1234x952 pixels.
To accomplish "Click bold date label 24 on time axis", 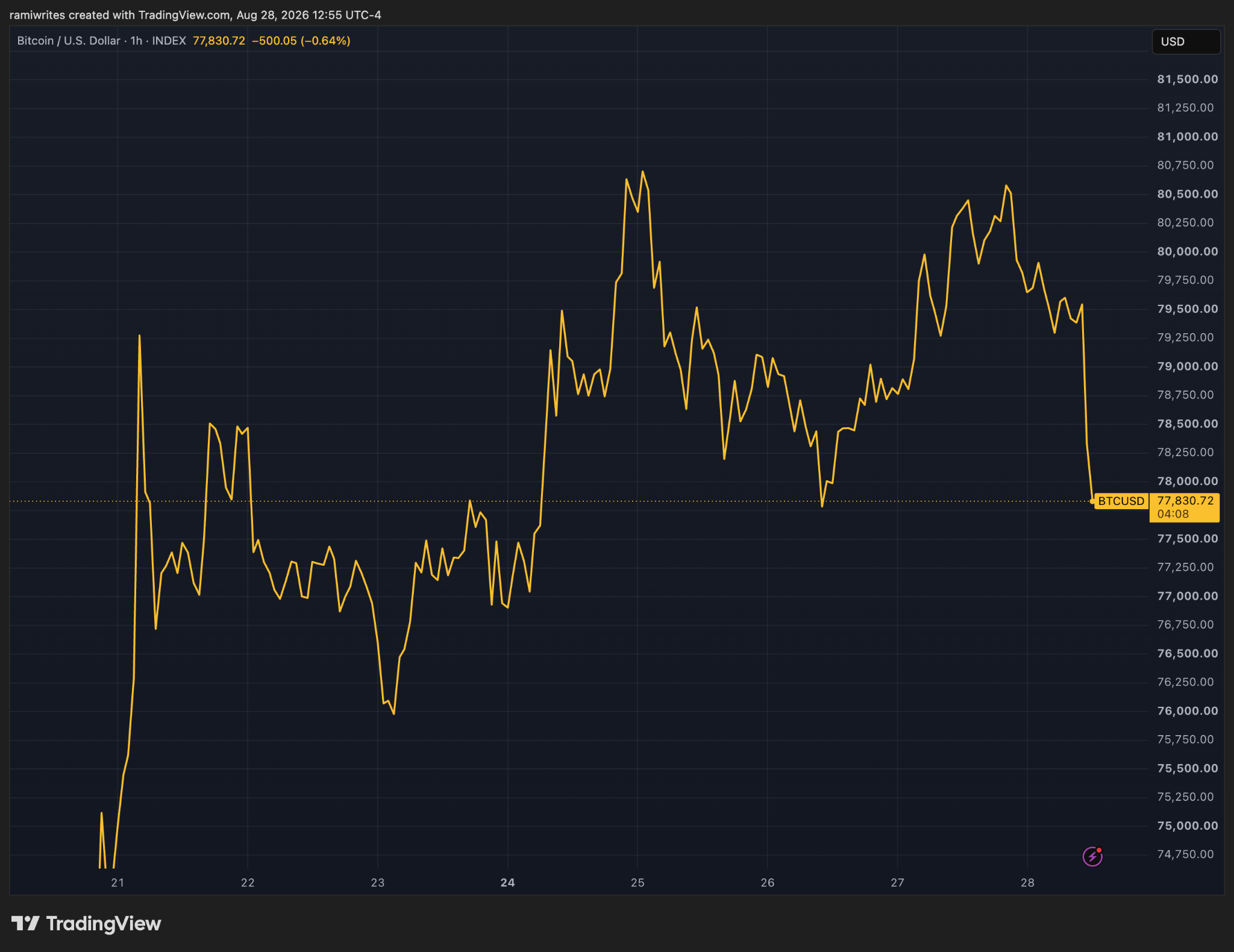I will click(508, 883).
